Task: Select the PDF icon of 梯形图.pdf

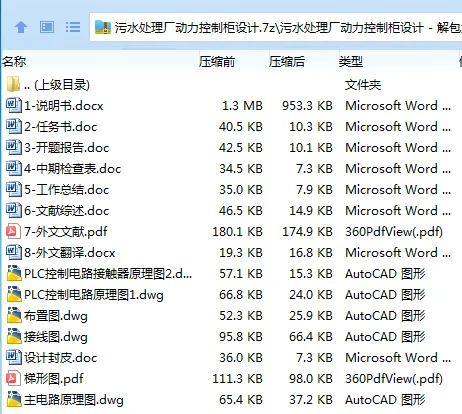Action: click(x=13, y=378)
